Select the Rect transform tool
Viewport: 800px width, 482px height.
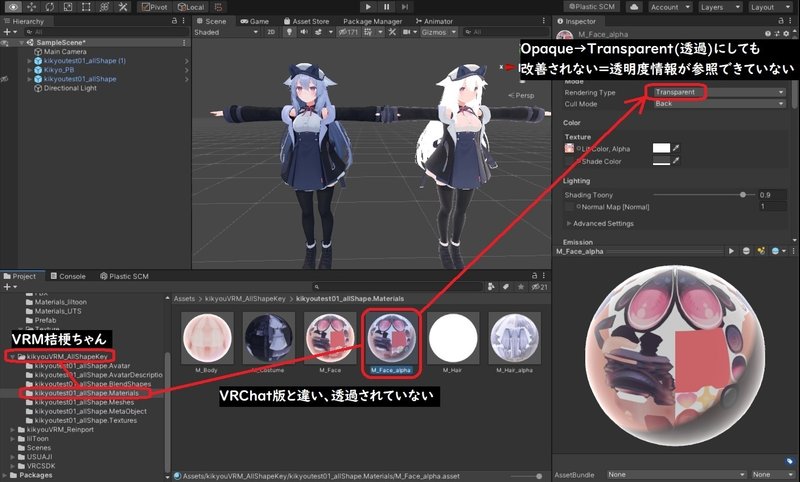point(86,7)
